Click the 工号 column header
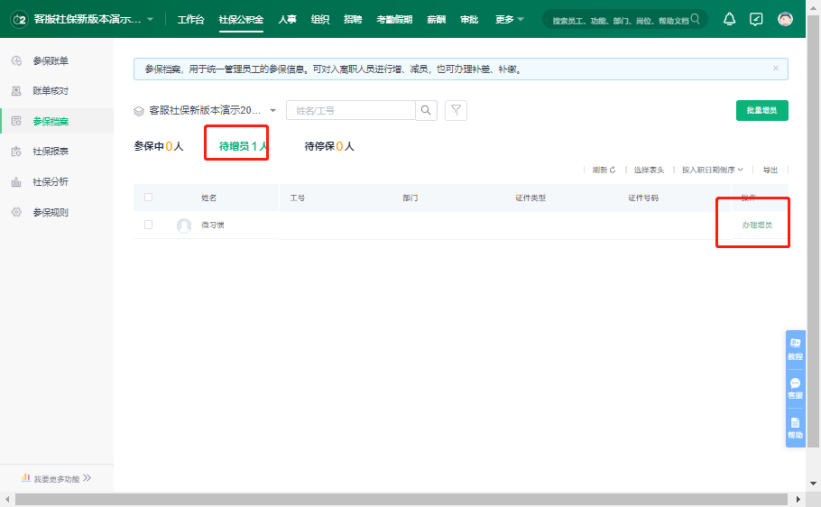The image size is (821, 507). [297, 198]
